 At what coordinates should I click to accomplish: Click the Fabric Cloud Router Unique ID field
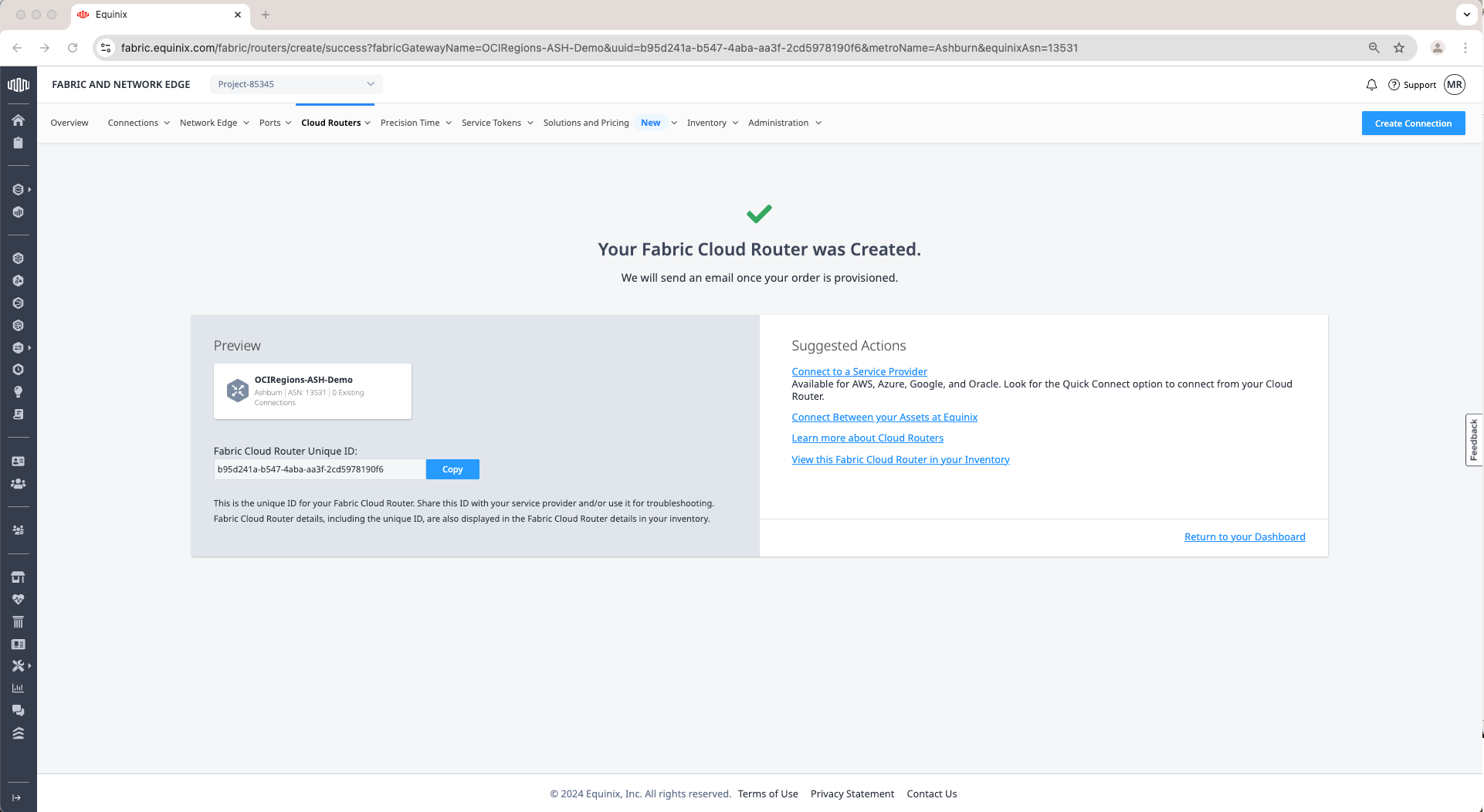pos(319,469)
